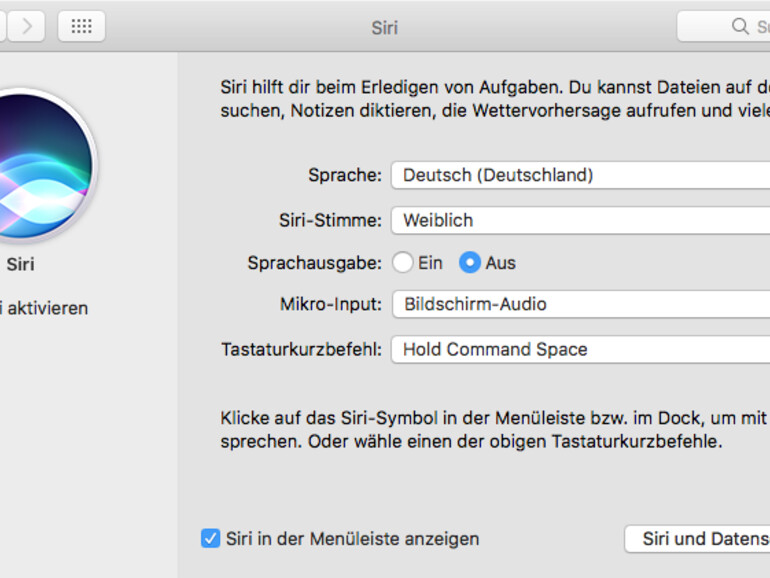This screenshot has height=578, width=770.
Task: Click the search magnifier icon
Action: point(740,26)
